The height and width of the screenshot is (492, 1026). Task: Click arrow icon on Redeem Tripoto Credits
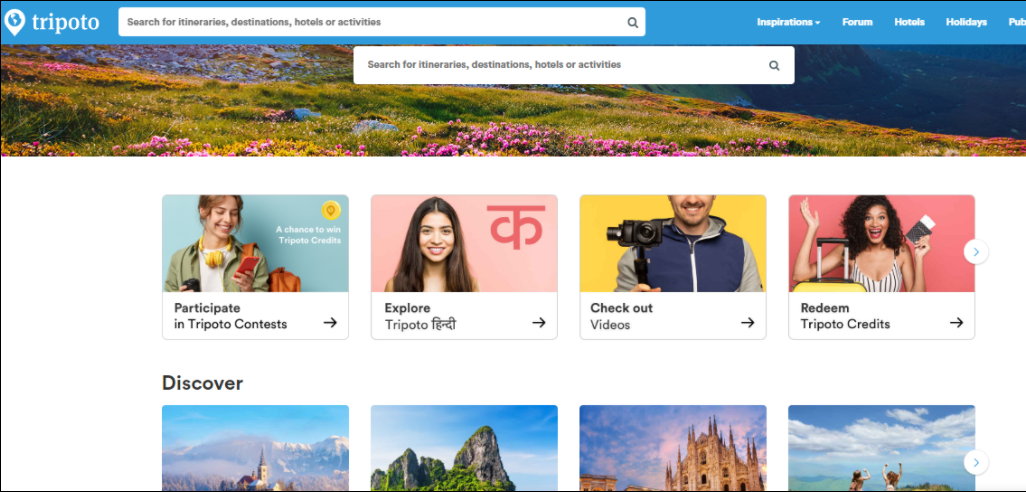click(956, 323)
